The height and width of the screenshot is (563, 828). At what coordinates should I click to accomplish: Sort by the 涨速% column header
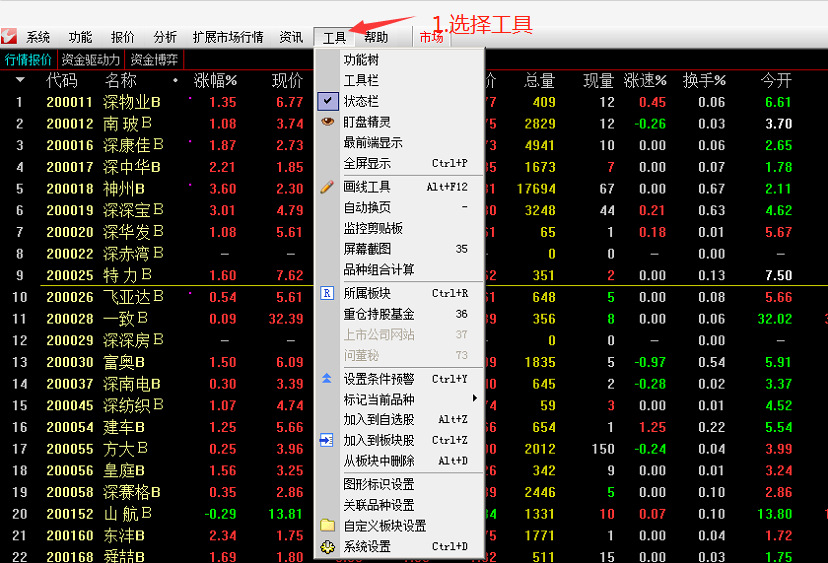point(645,80)
